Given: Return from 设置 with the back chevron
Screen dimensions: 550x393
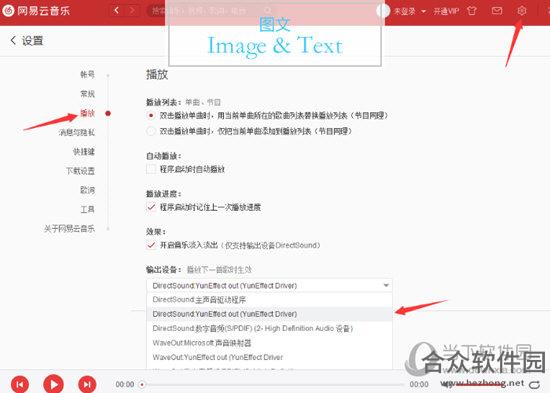Looking at the screenshot, I should [x=13, y=40].
